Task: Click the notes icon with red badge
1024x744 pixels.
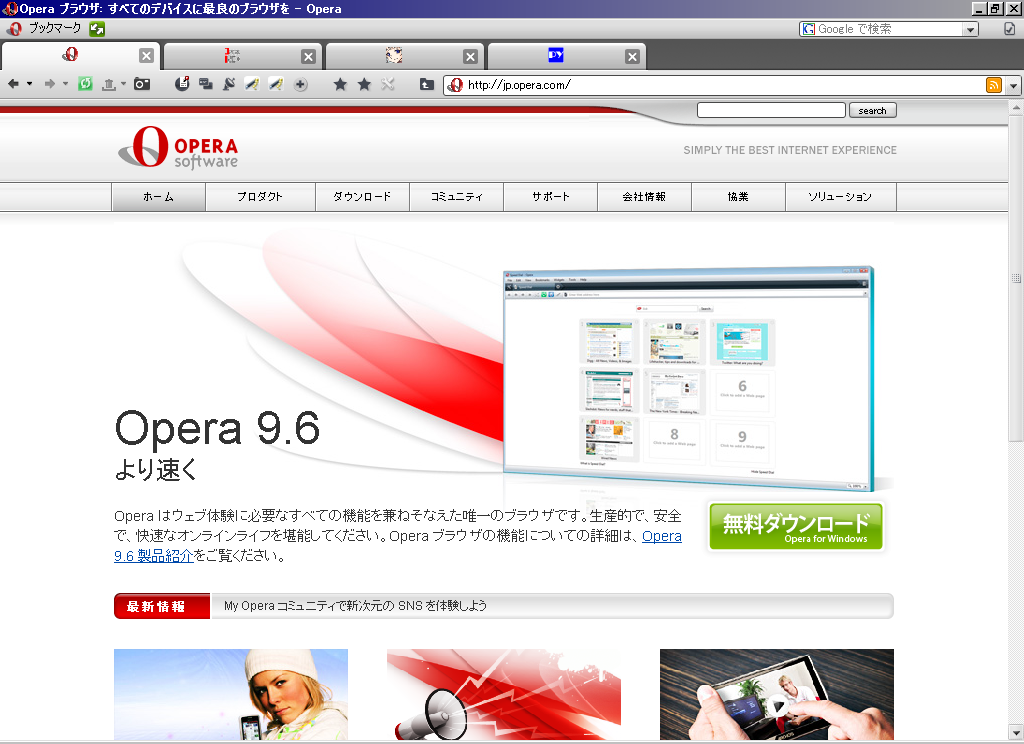Action: (x=182, y=84)
